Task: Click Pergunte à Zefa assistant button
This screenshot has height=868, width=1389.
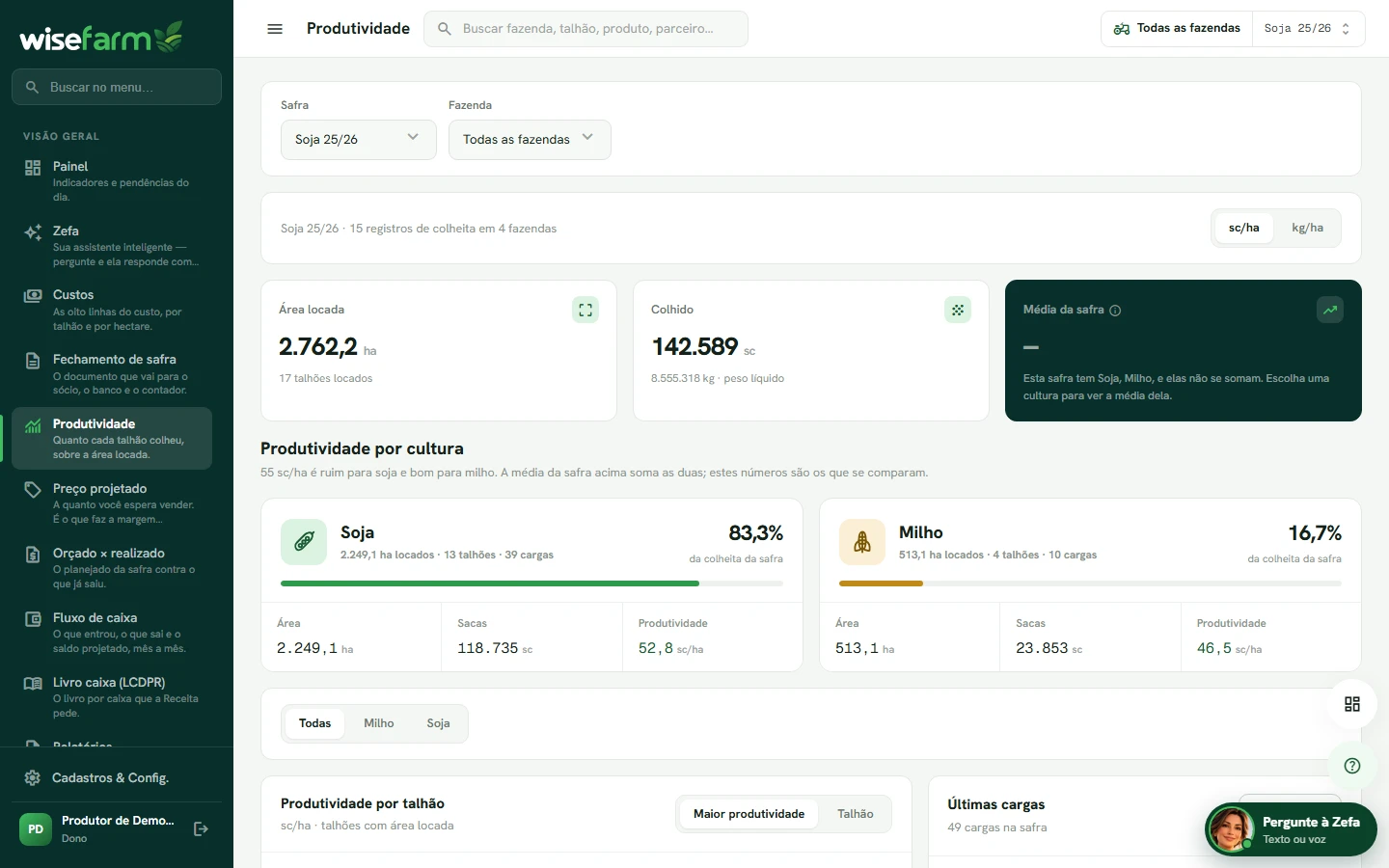Action: coord(1291,829)
